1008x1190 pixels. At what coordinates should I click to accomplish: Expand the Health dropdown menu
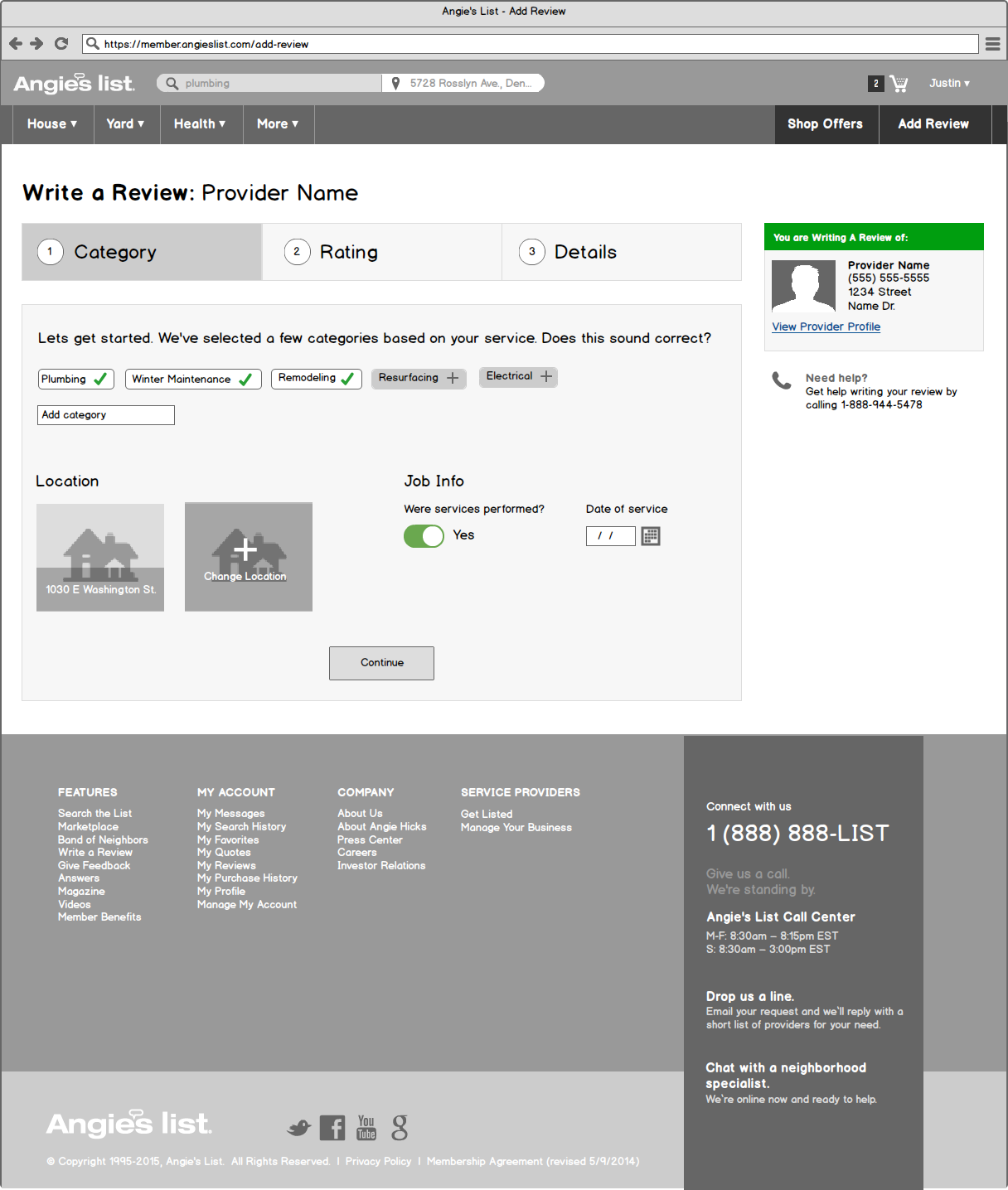click(200, 124)
